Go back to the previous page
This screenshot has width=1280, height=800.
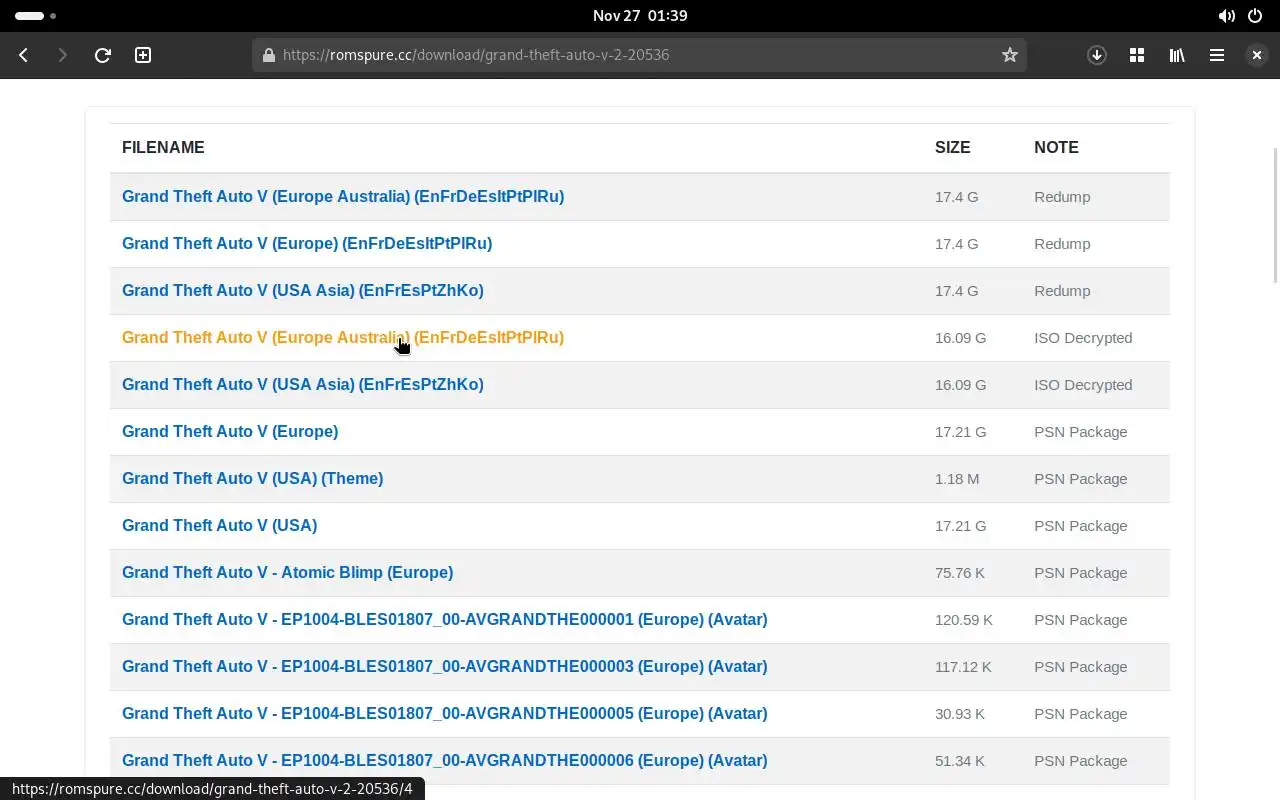tap(23, 55)
